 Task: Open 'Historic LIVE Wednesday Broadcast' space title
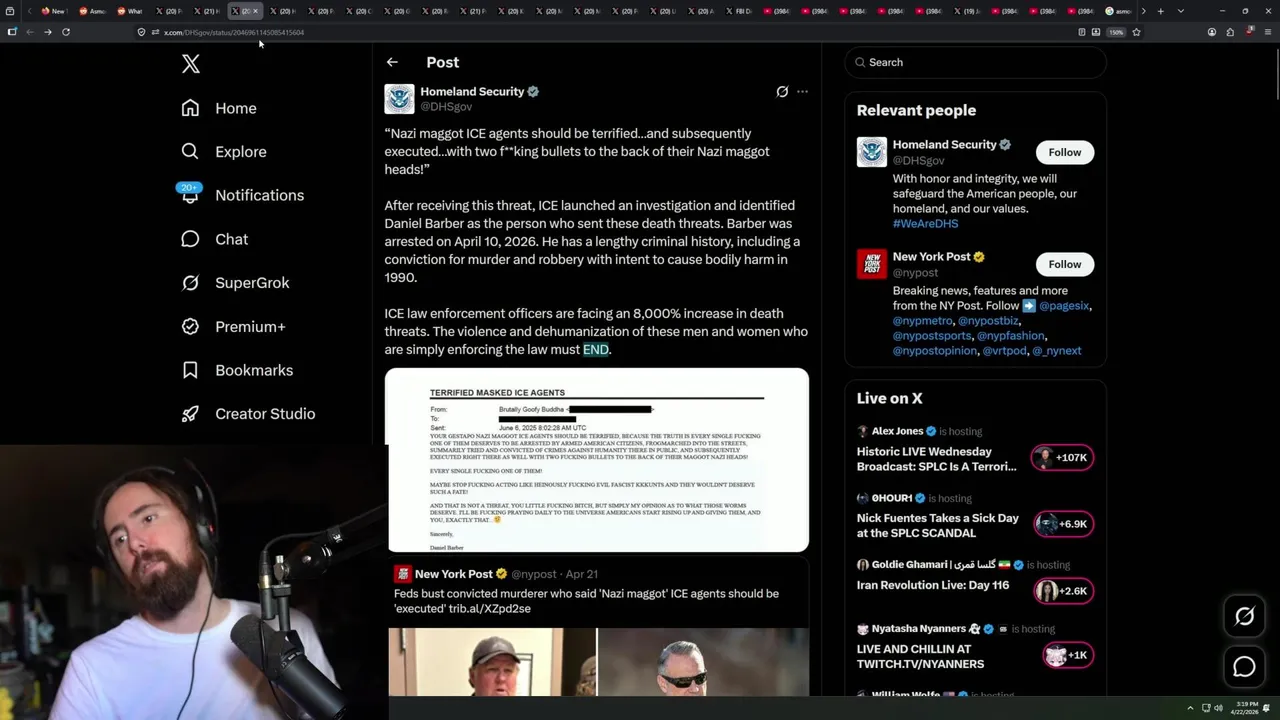[x=936, y=459]
